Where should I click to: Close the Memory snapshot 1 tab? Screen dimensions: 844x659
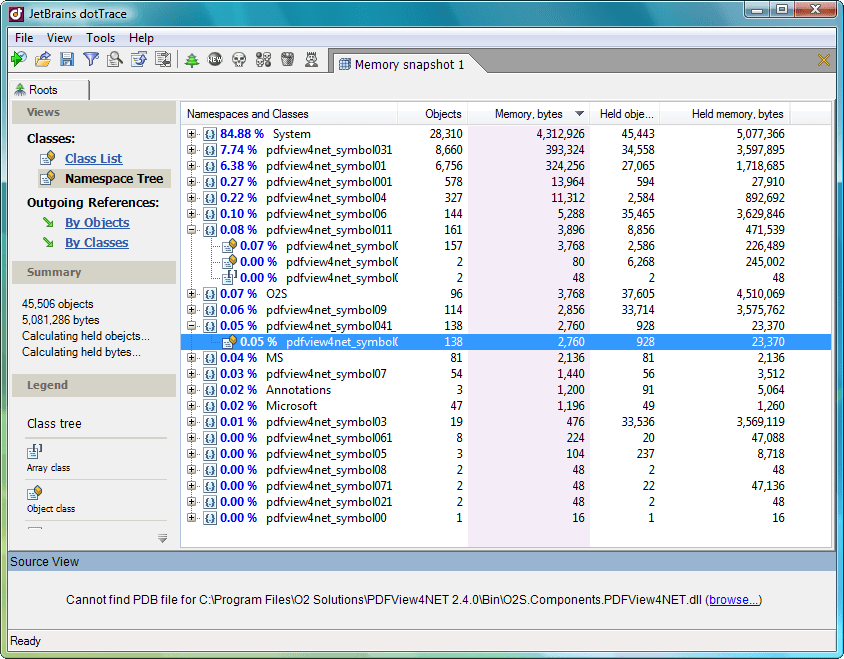click(x=824, y=61)
